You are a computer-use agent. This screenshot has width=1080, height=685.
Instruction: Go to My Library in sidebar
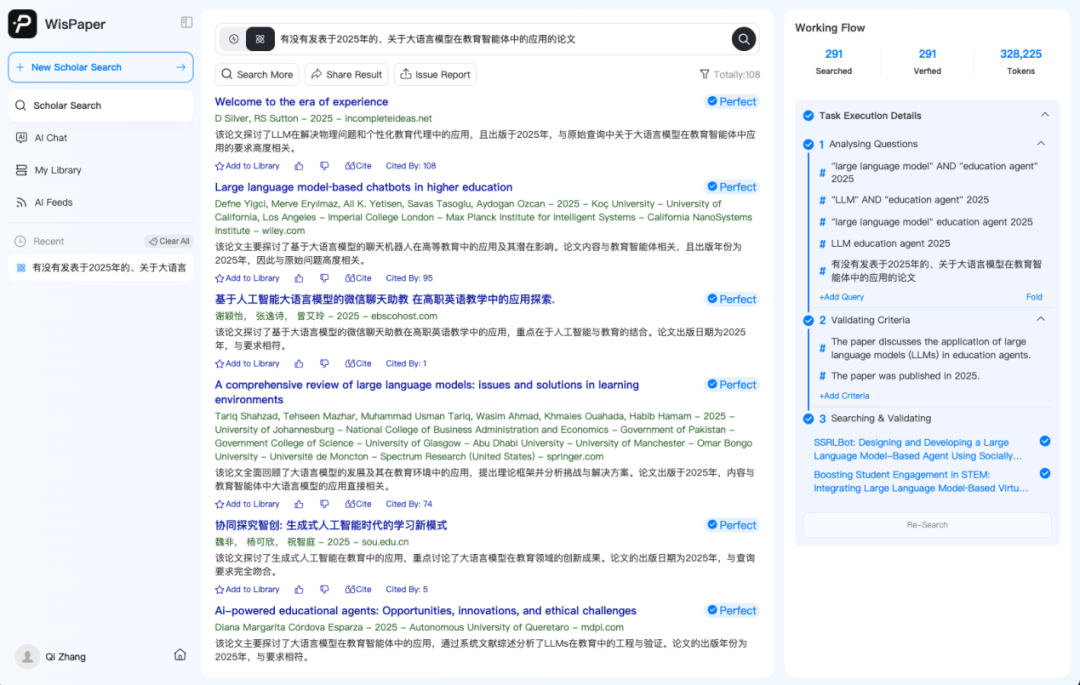pyautogui.click(x=57, y=170)
